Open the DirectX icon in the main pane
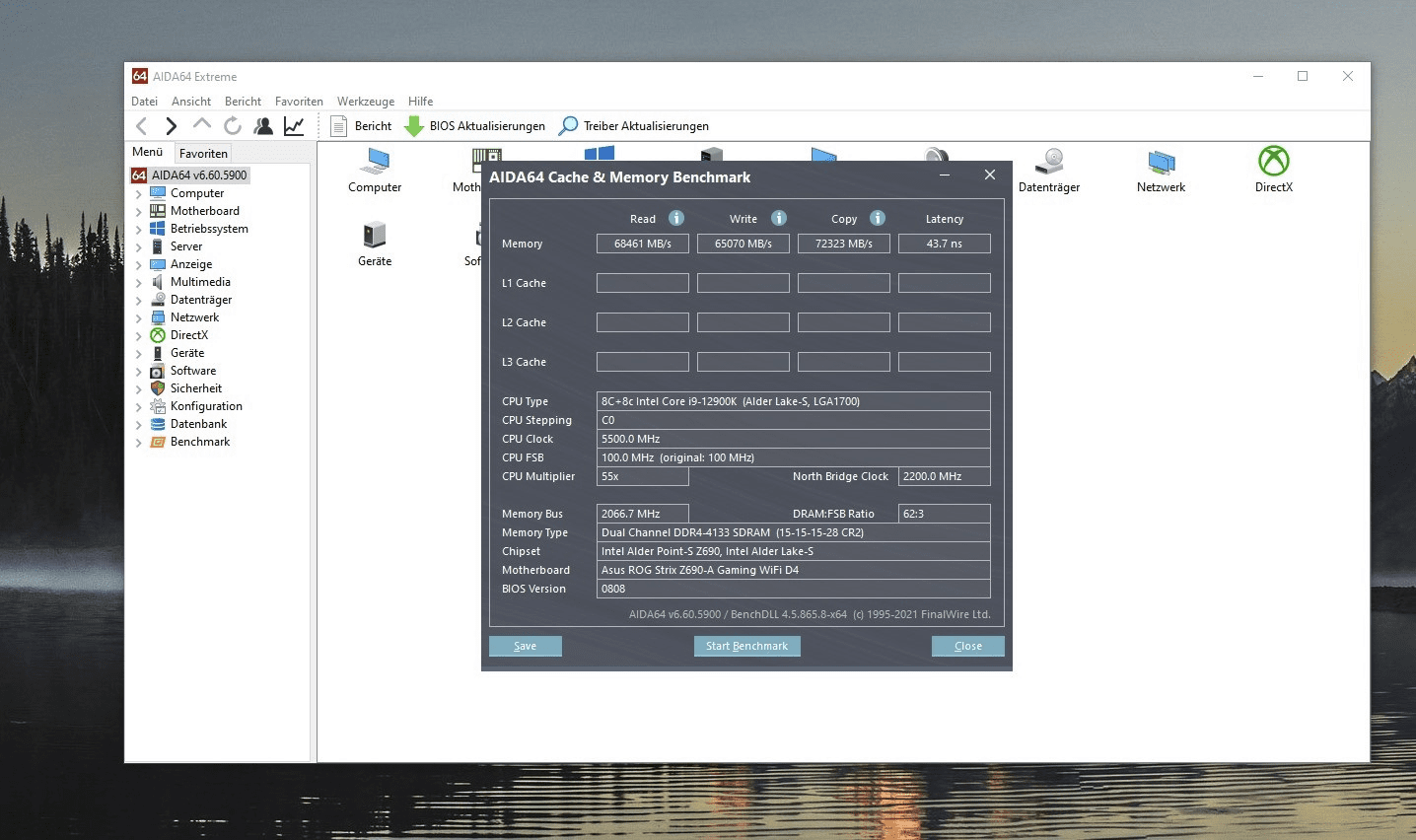The width and height of the screenshot is (1416, 840). click(x=1274, y=171)
